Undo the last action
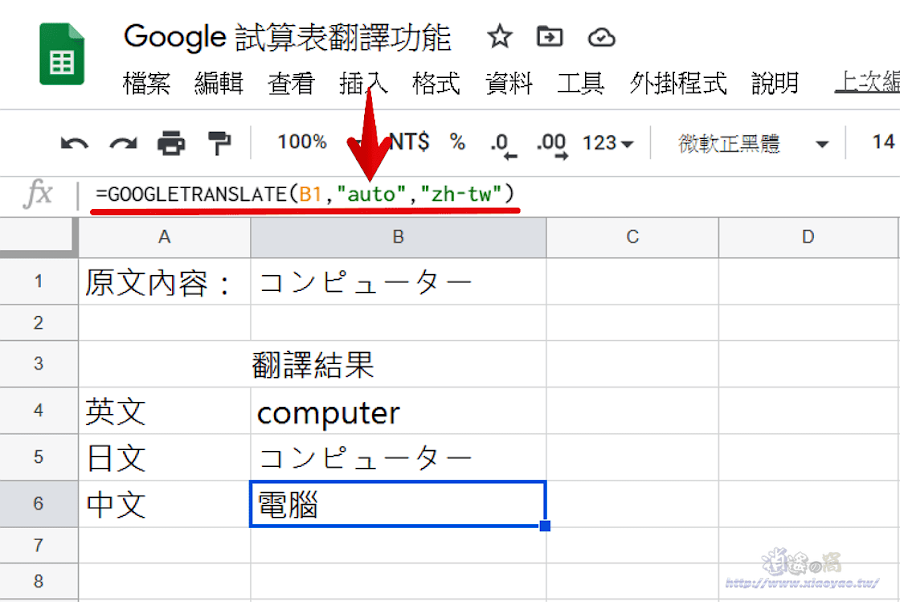This screenshot has width=900, height=602. click(75, 143)
